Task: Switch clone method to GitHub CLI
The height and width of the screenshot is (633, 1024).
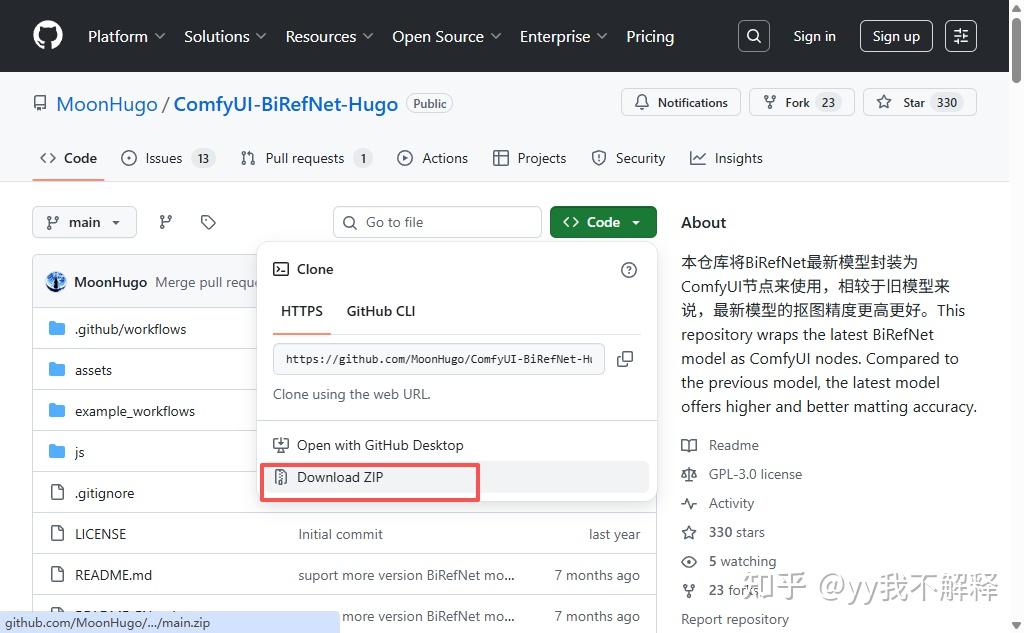Action: [380, 311]
